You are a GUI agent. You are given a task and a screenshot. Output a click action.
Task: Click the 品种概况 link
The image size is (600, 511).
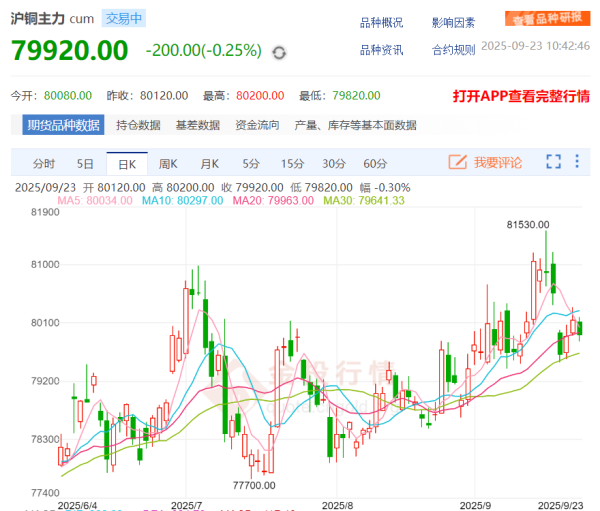[x=381, y=22]
